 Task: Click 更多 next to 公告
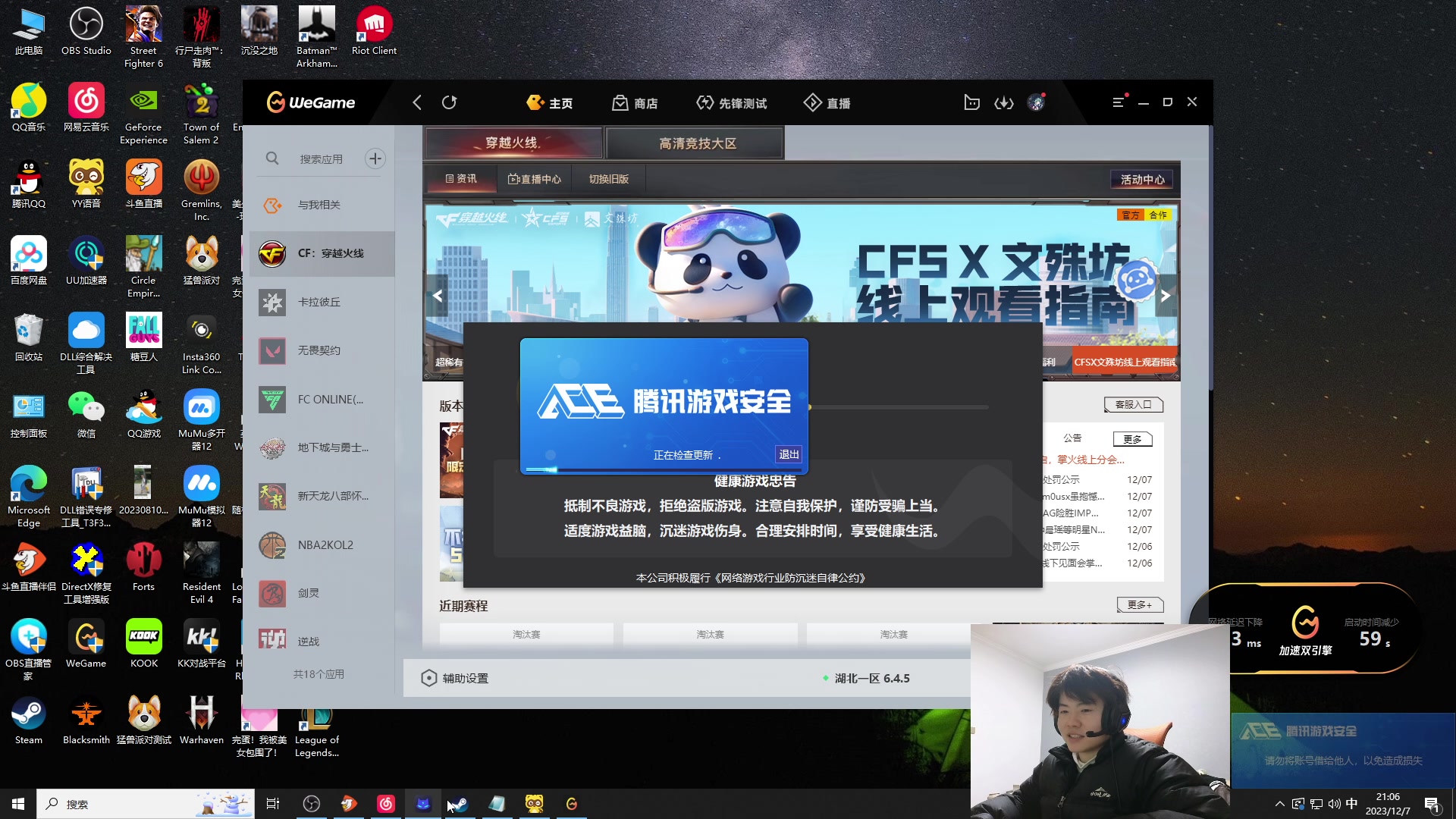tap(1132, 439)
